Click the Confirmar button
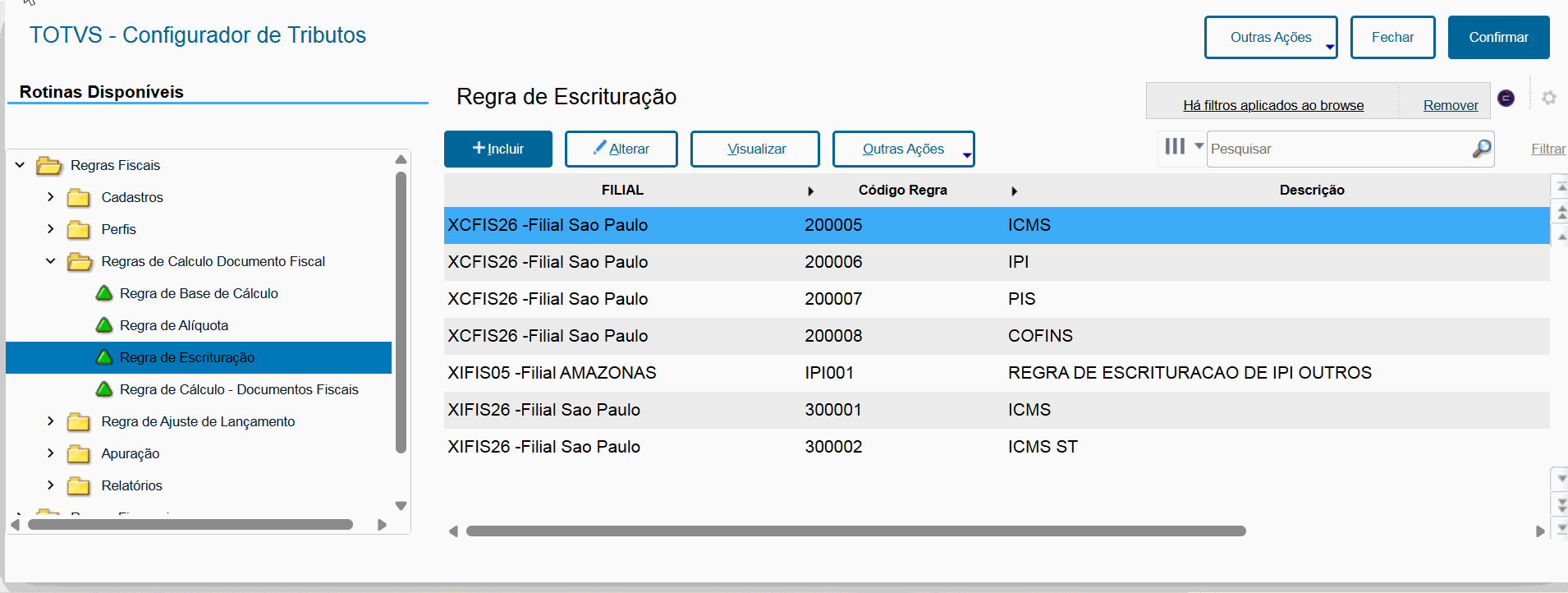The height and width of the screenshot is (593, 1568). (1498, 38)
